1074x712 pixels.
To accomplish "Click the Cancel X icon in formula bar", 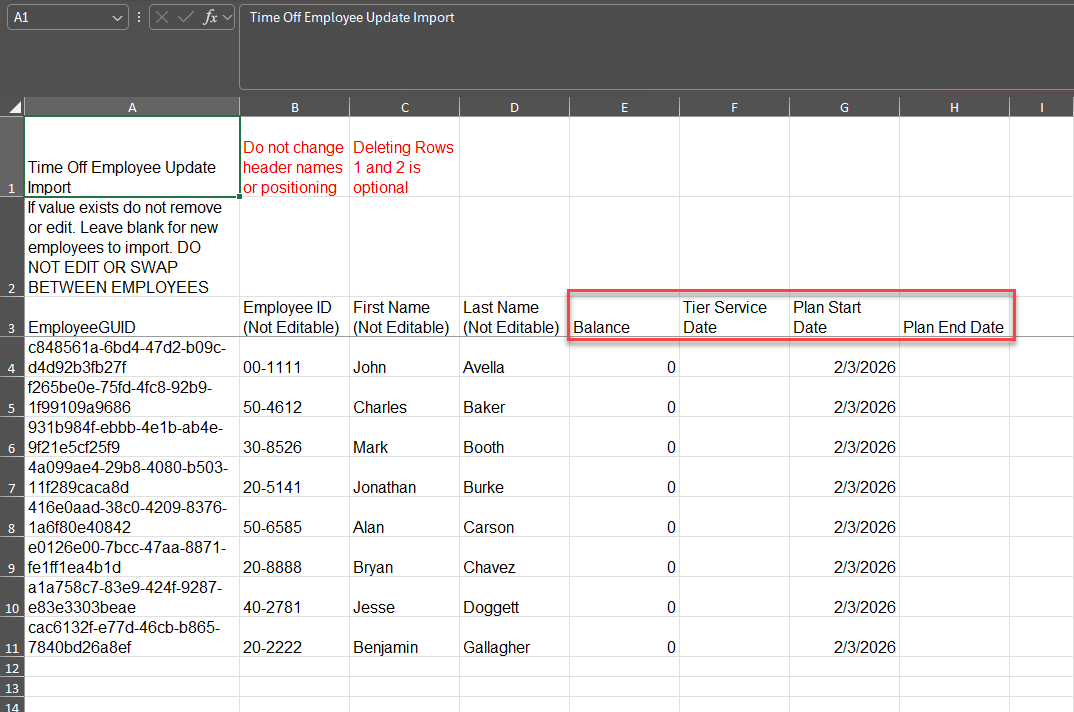I will pyautogui.click(x=162, y=18).
